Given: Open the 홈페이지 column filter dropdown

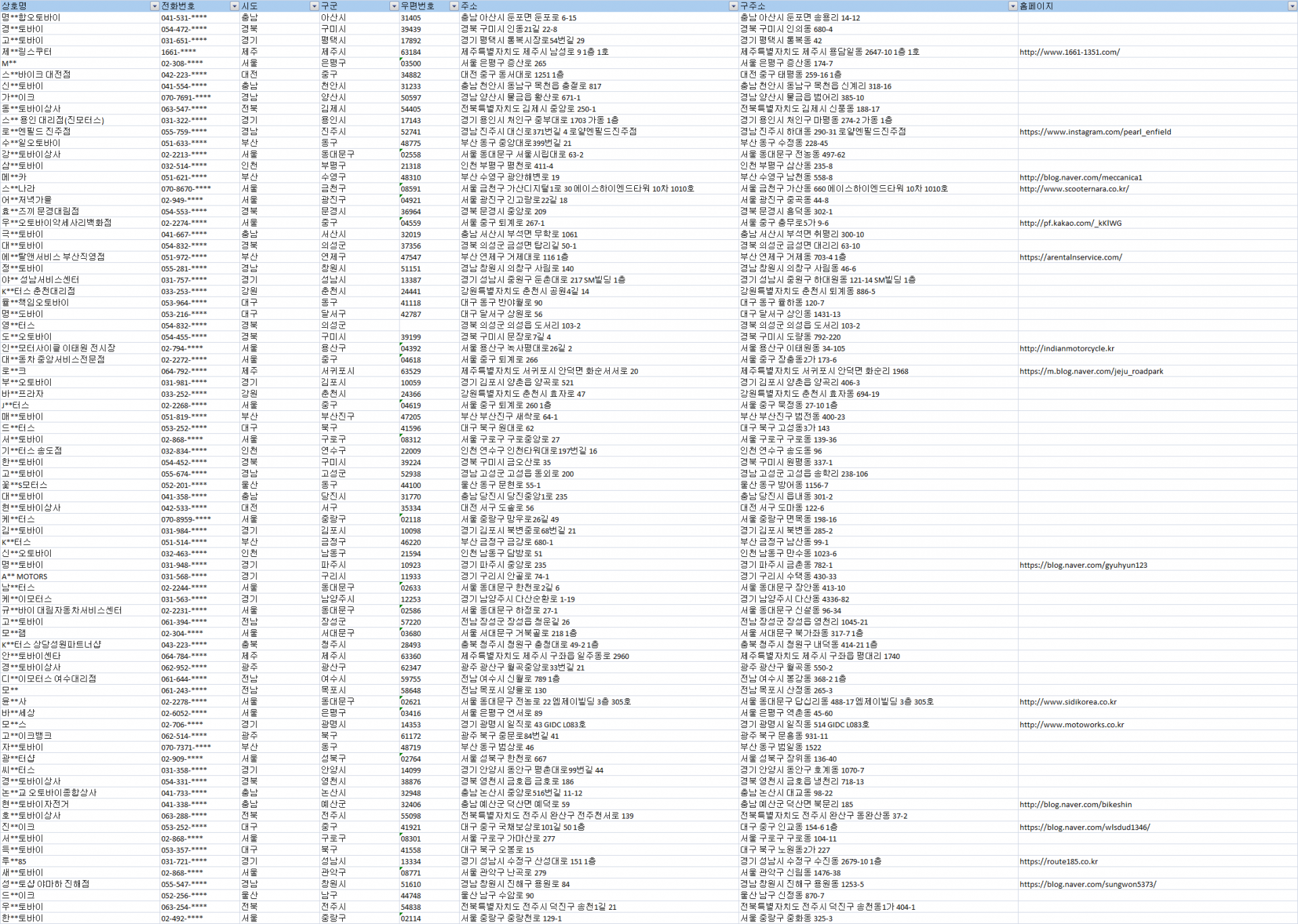Looking at the screenshot, I should point(1291,6).
